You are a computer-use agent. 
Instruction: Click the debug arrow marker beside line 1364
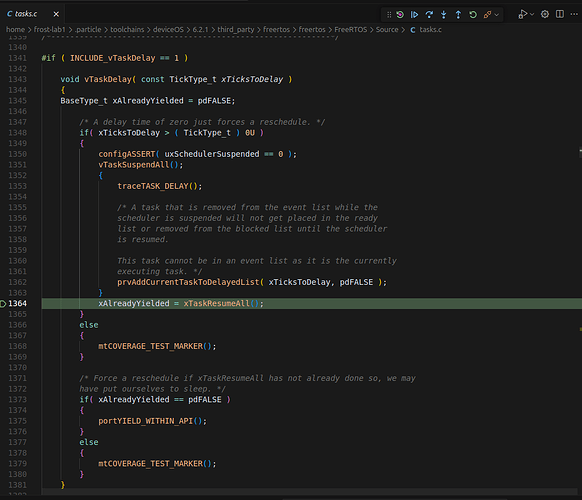coord(3,304)
